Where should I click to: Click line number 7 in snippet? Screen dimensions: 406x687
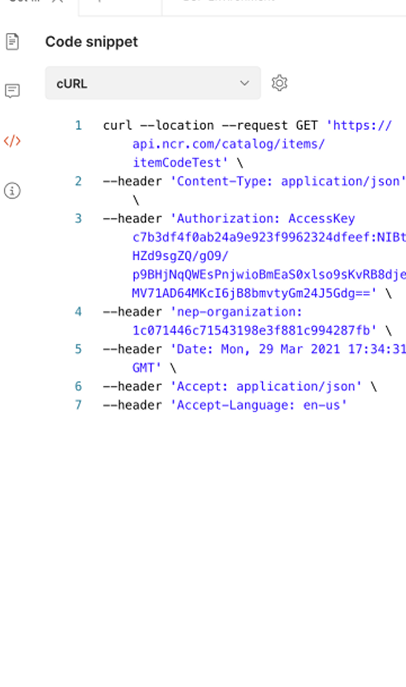pyautogui.click(x=78, y=404)
